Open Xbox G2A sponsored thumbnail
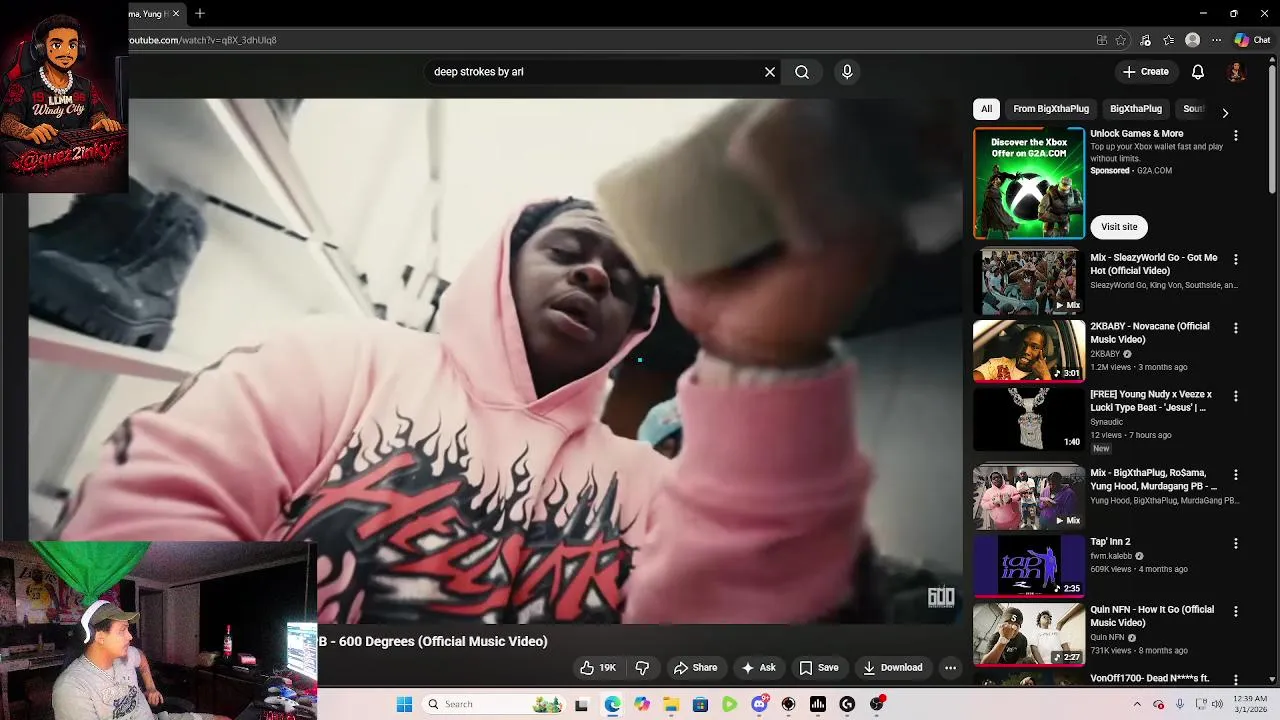Screen dimensions: 1280x720 (1029, 183)
